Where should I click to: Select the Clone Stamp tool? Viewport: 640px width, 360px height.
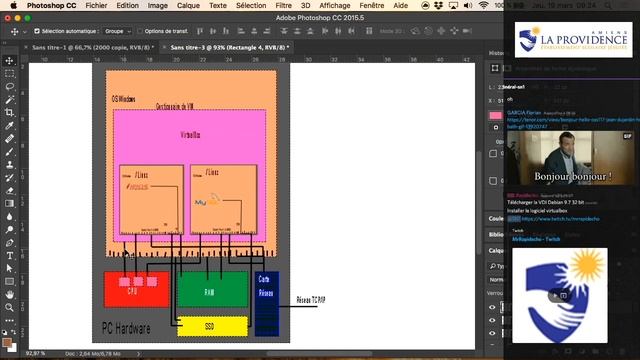click(9, 164)
